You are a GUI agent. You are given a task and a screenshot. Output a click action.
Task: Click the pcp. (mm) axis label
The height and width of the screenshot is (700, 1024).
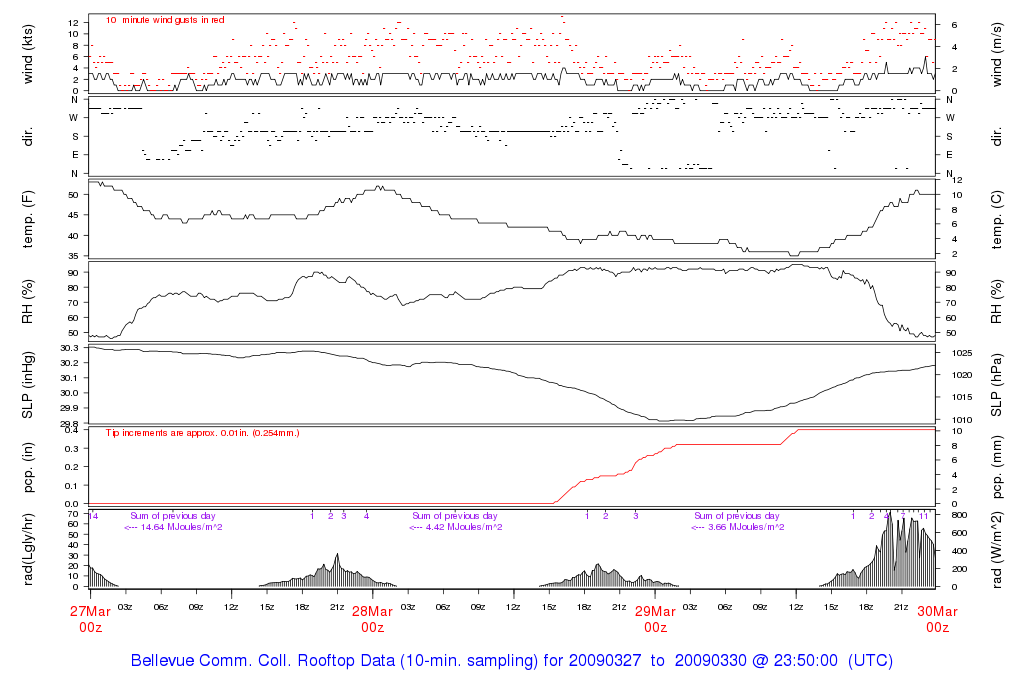tap(998, 467)
